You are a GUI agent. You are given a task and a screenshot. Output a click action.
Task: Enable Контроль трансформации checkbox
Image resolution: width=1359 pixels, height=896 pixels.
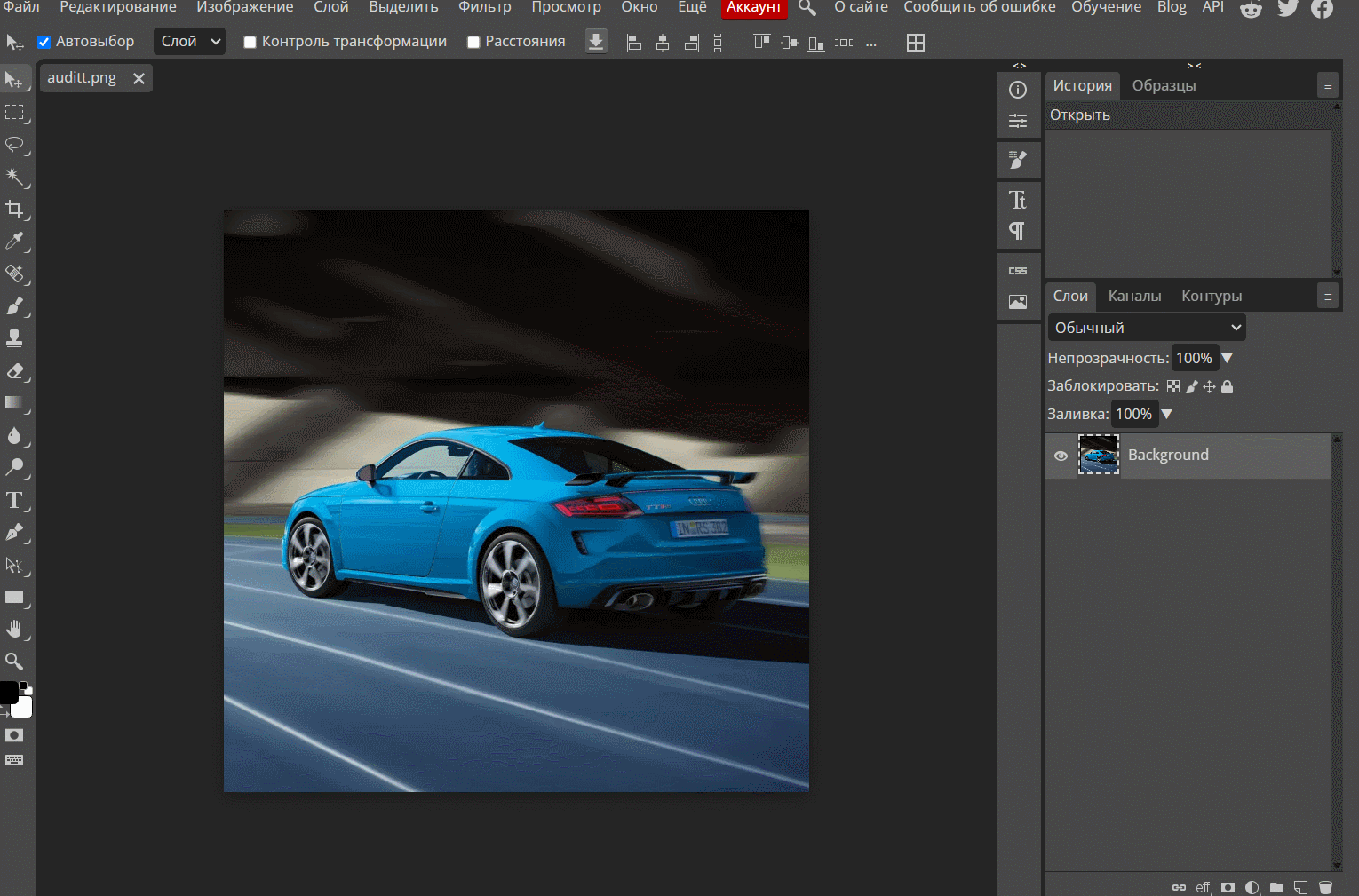tap(250, 42)
